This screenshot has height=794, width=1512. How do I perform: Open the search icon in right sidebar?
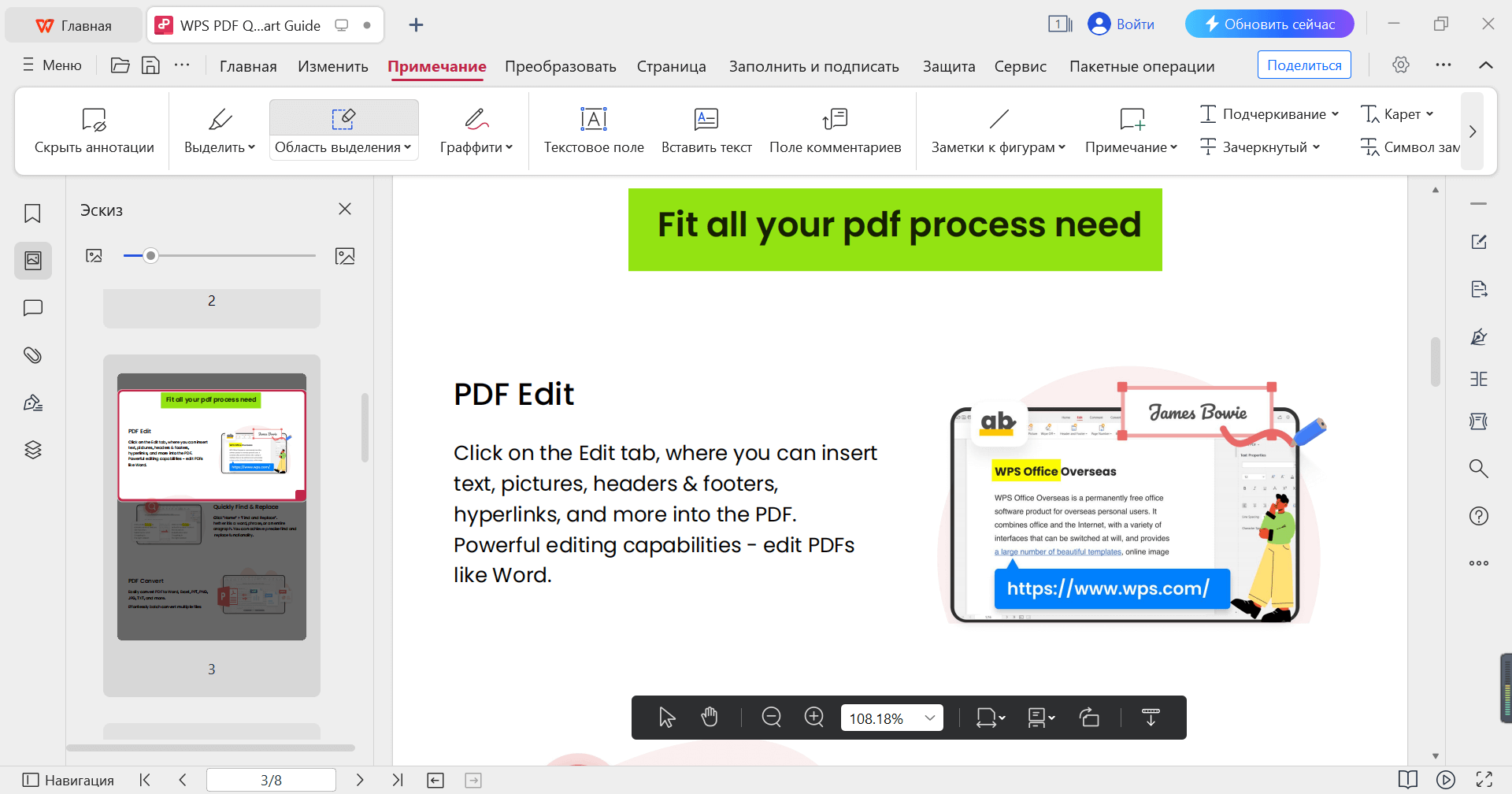[1479, 468]
